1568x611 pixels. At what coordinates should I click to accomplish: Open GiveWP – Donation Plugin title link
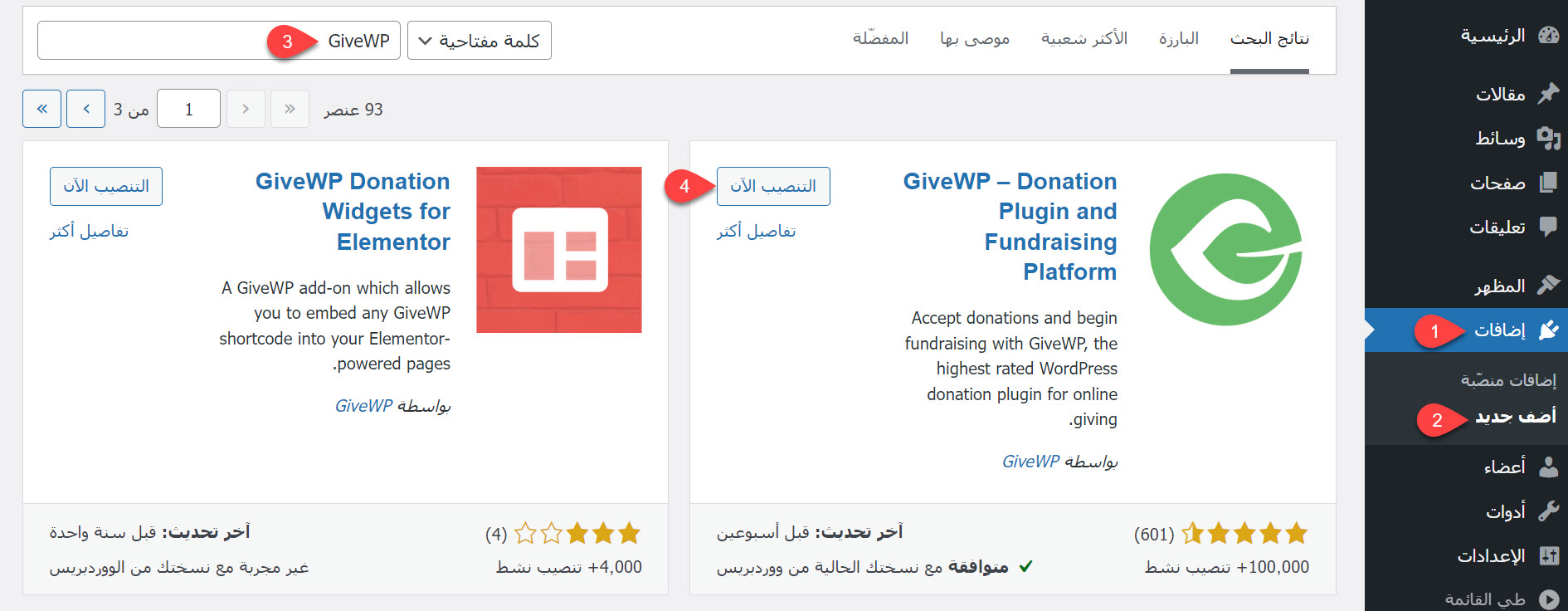click(1010, 227)
